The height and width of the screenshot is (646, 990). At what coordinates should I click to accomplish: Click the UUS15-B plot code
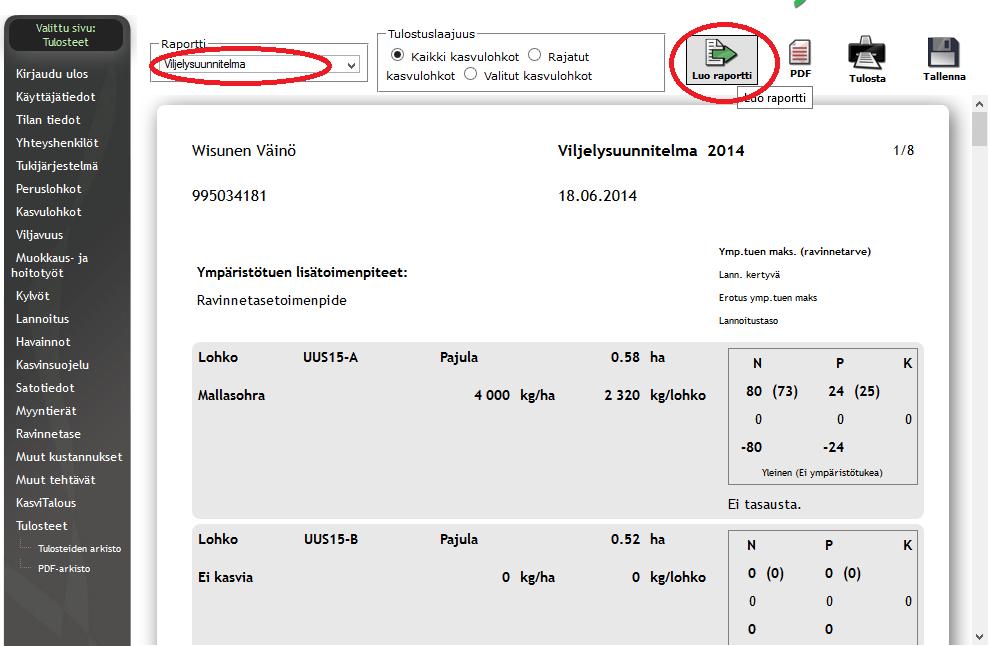pyautogui.click(x=331, y=539)
